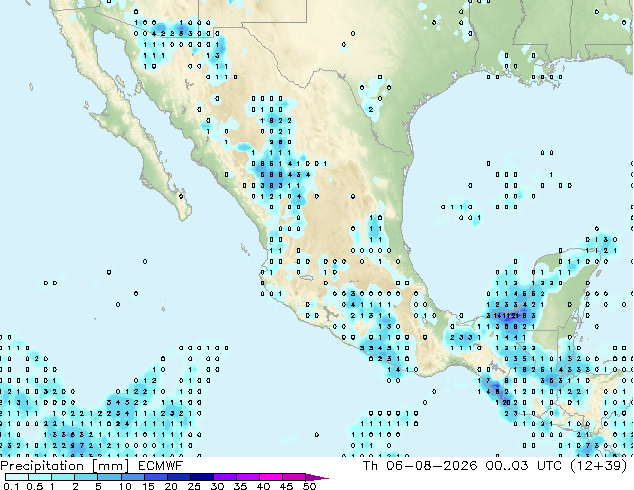This screenshot has height=490, width=634.
Task: Click the '50' legend scale value
Action: 309,486
